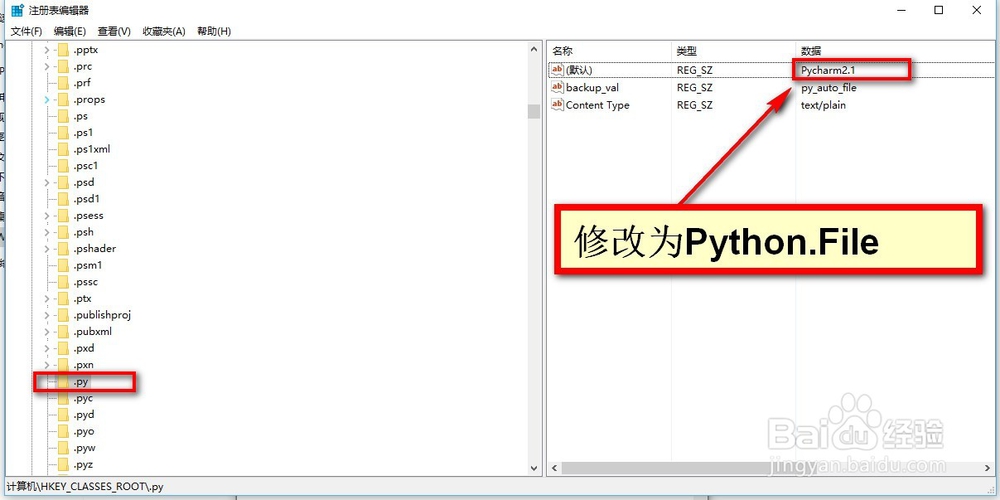Click the .ps1xml folder icon

coord(62,149)
